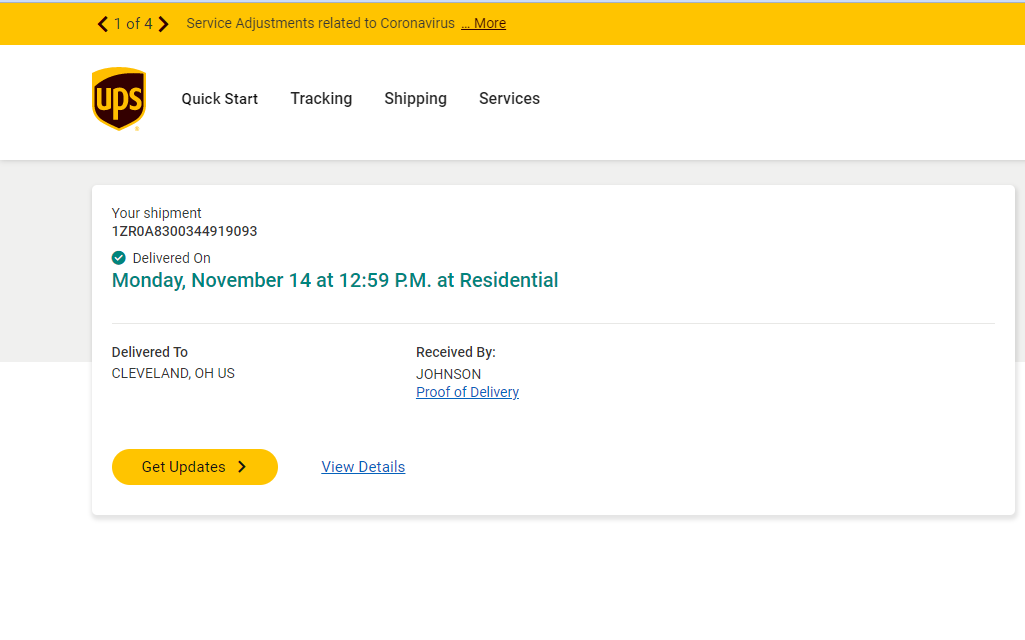The image size is (1025, 640).
Task: Advance to next alert with right chevron
Action: pos(163,24)
